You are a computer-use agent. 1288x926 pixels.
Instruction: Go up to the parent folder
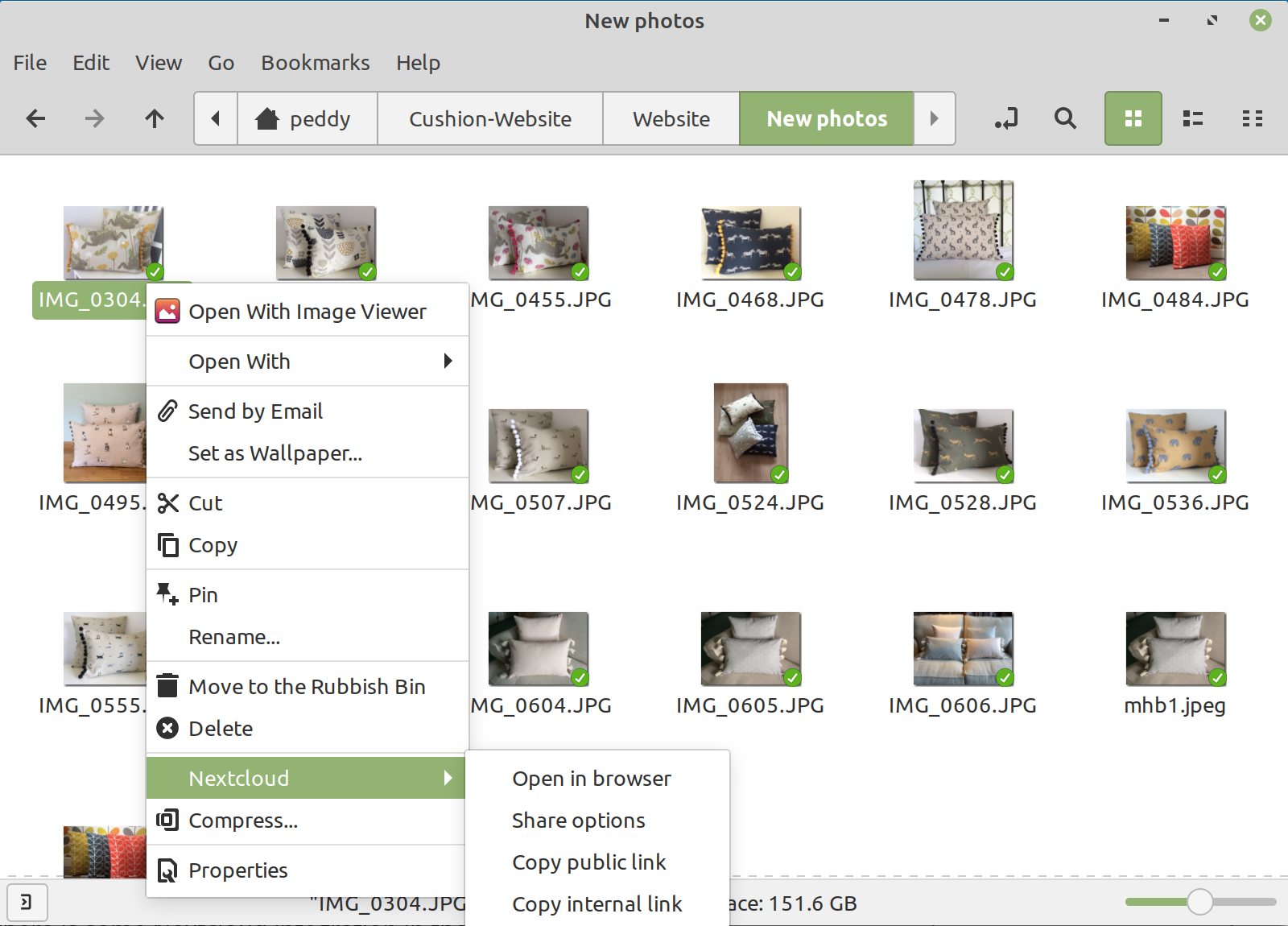(154, 118)
